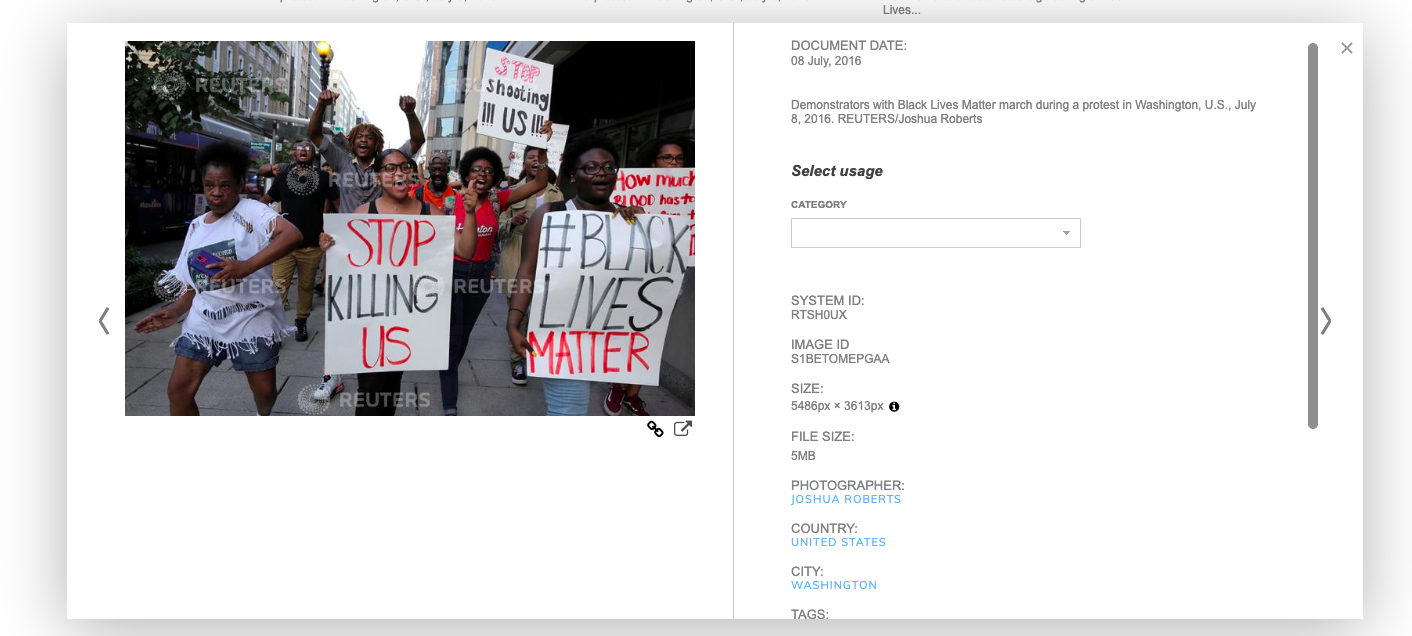The height and width of the screenshot is (636, 1412).
Task: Click the document date 08 July, 2016
Action: tap(826, 61)
